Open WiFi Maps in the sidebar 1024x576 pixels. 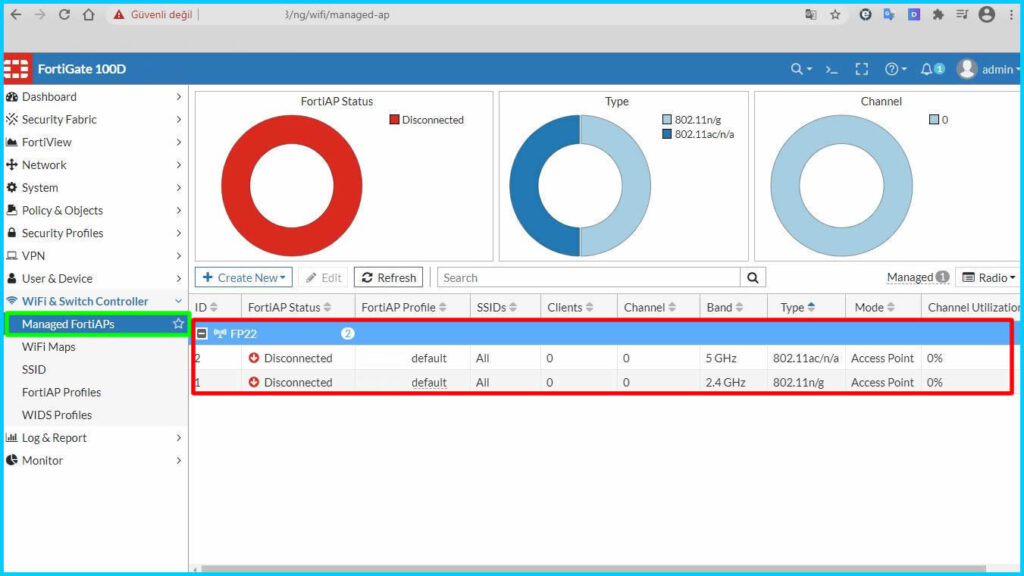point(48,347)
